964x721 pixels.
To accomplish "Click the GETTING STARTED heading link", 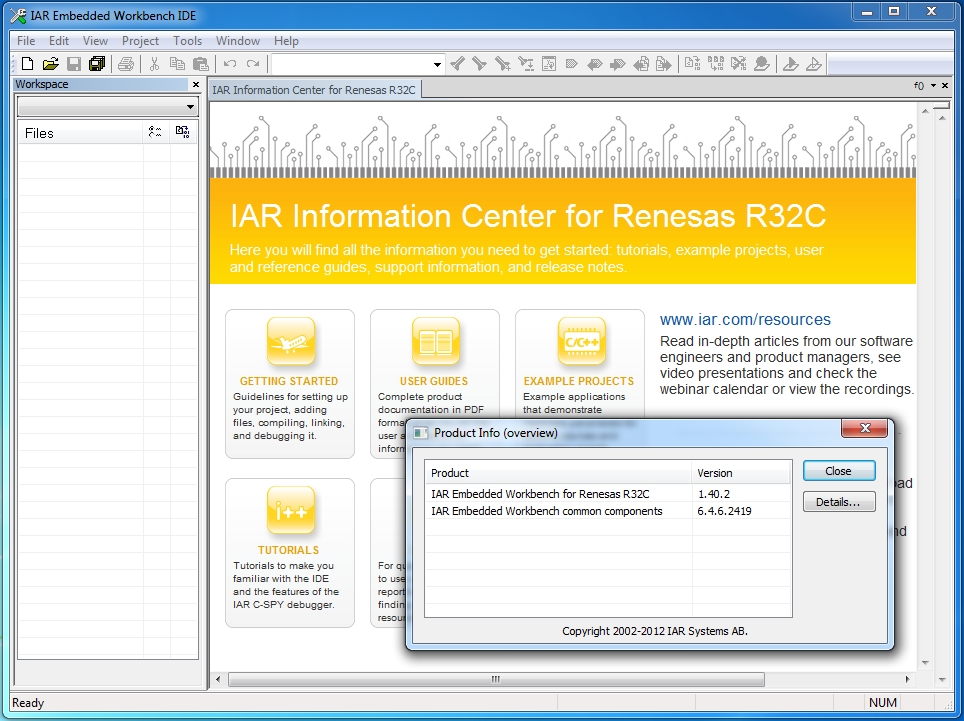I will 289,381.
